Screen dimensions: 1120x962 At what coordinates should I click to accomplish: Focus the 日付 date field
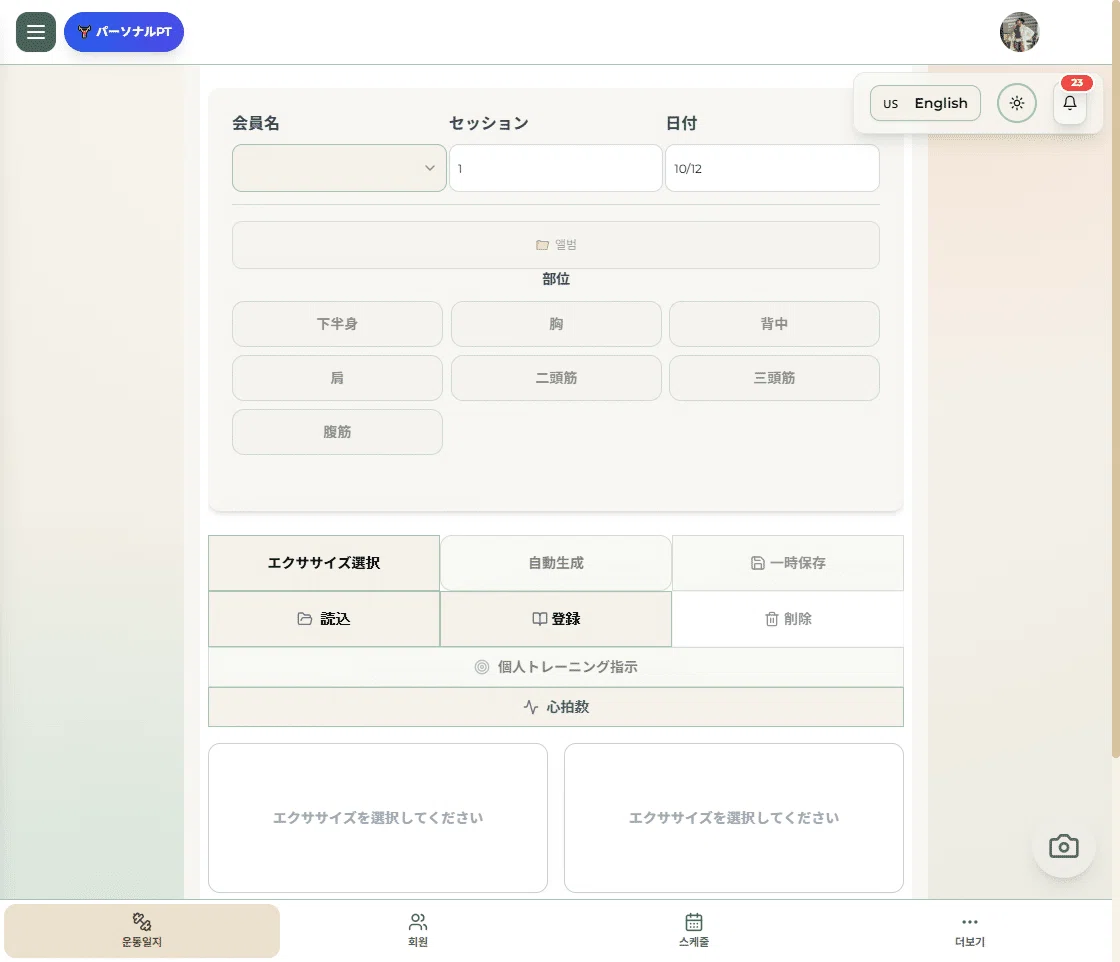tap(772, 169)
